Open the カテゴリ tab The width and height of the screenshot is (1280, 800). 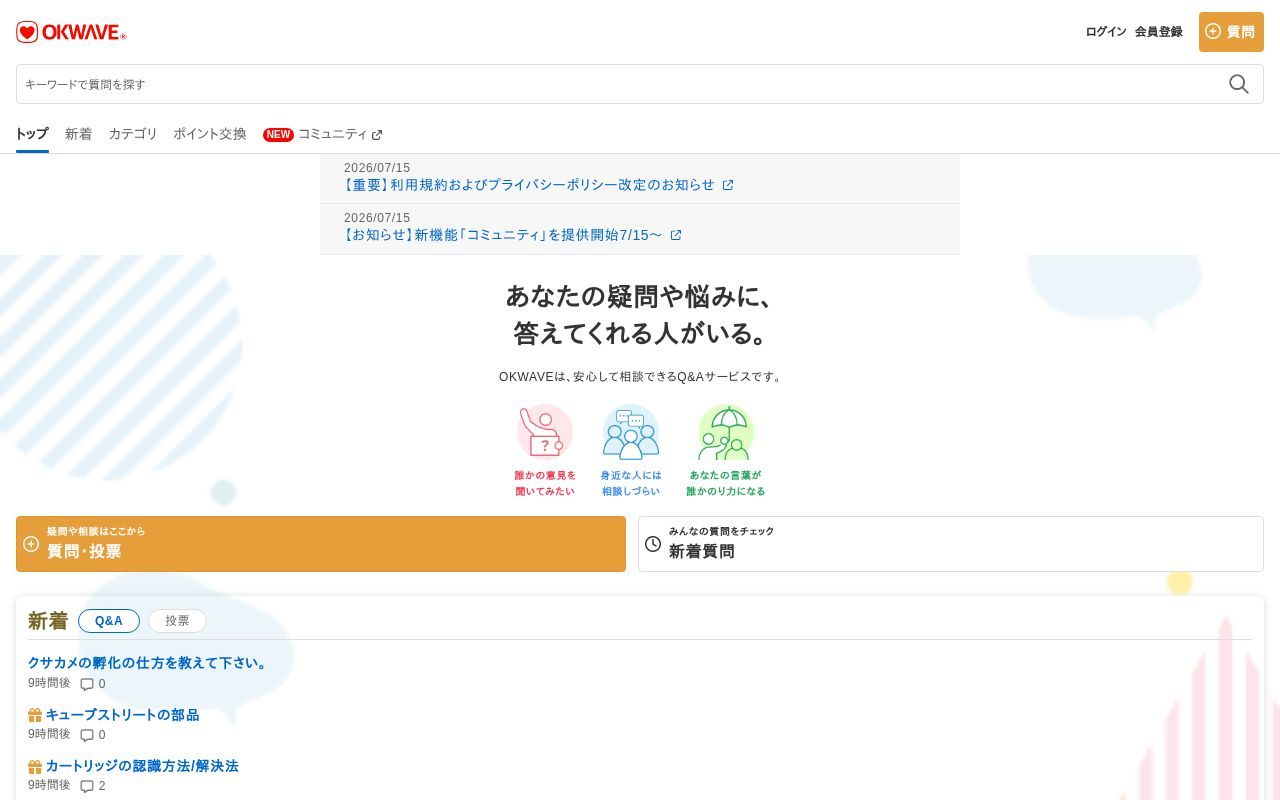point(133,134)
